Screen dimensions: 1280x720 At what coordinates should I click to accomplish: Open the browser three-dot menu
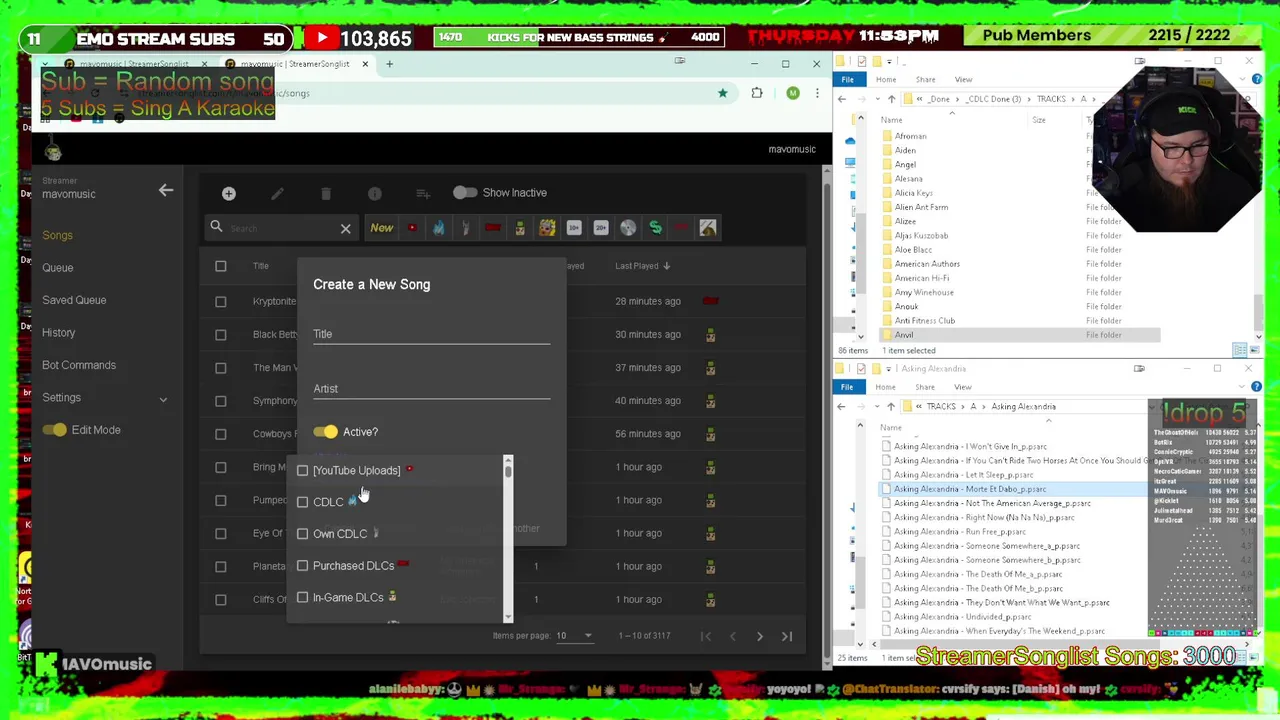click(817, 93)
